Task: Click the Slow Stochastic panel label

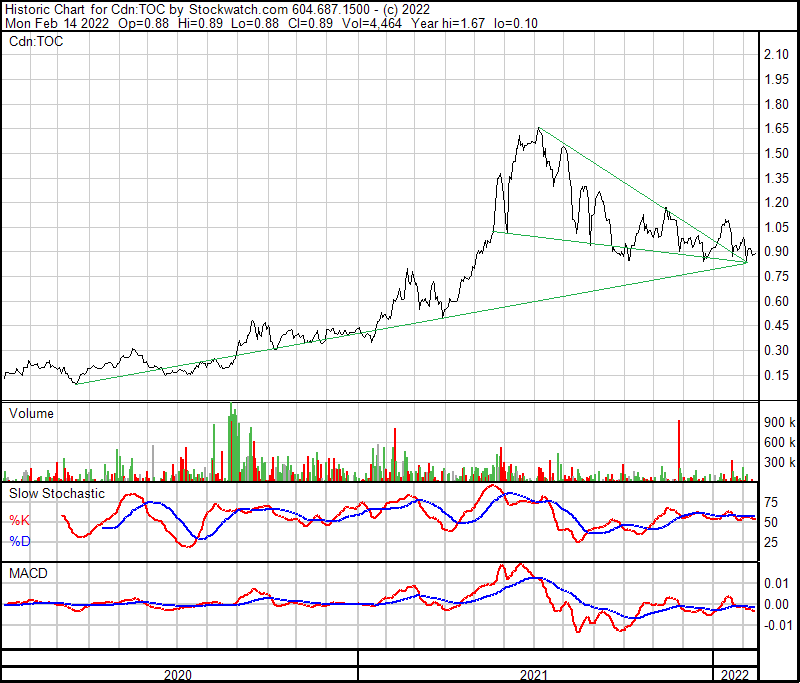Action: tap(57, 493)
